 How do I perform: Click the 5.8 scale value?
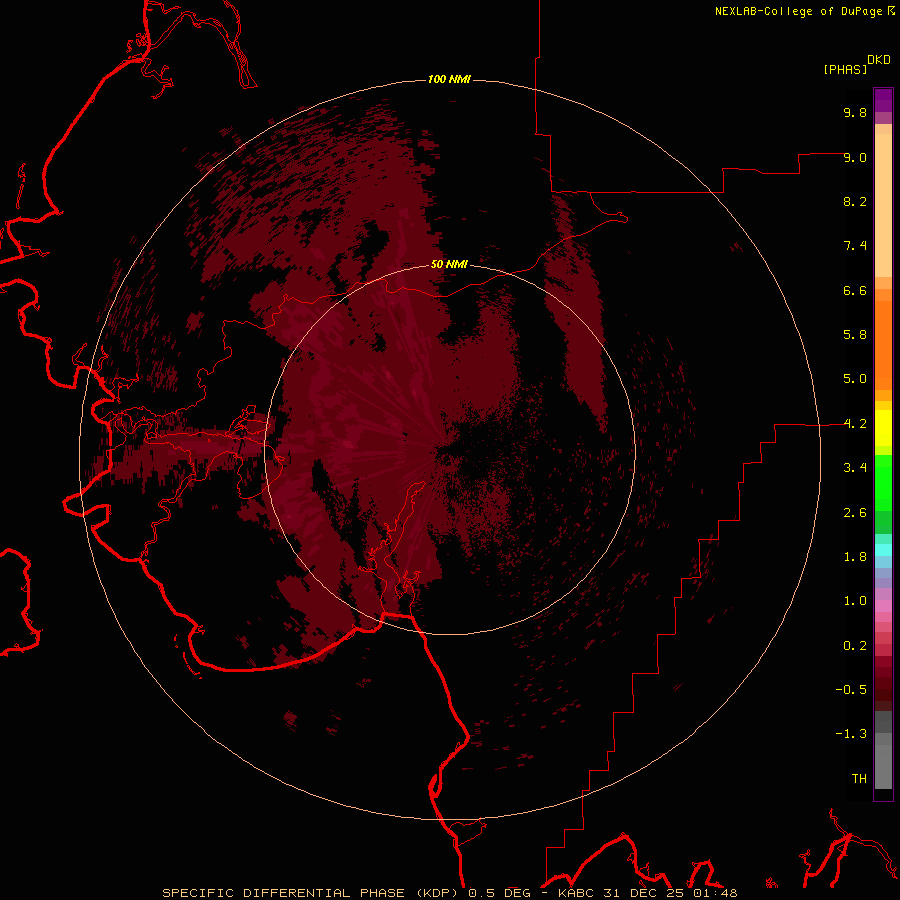(x=855, y=335)
